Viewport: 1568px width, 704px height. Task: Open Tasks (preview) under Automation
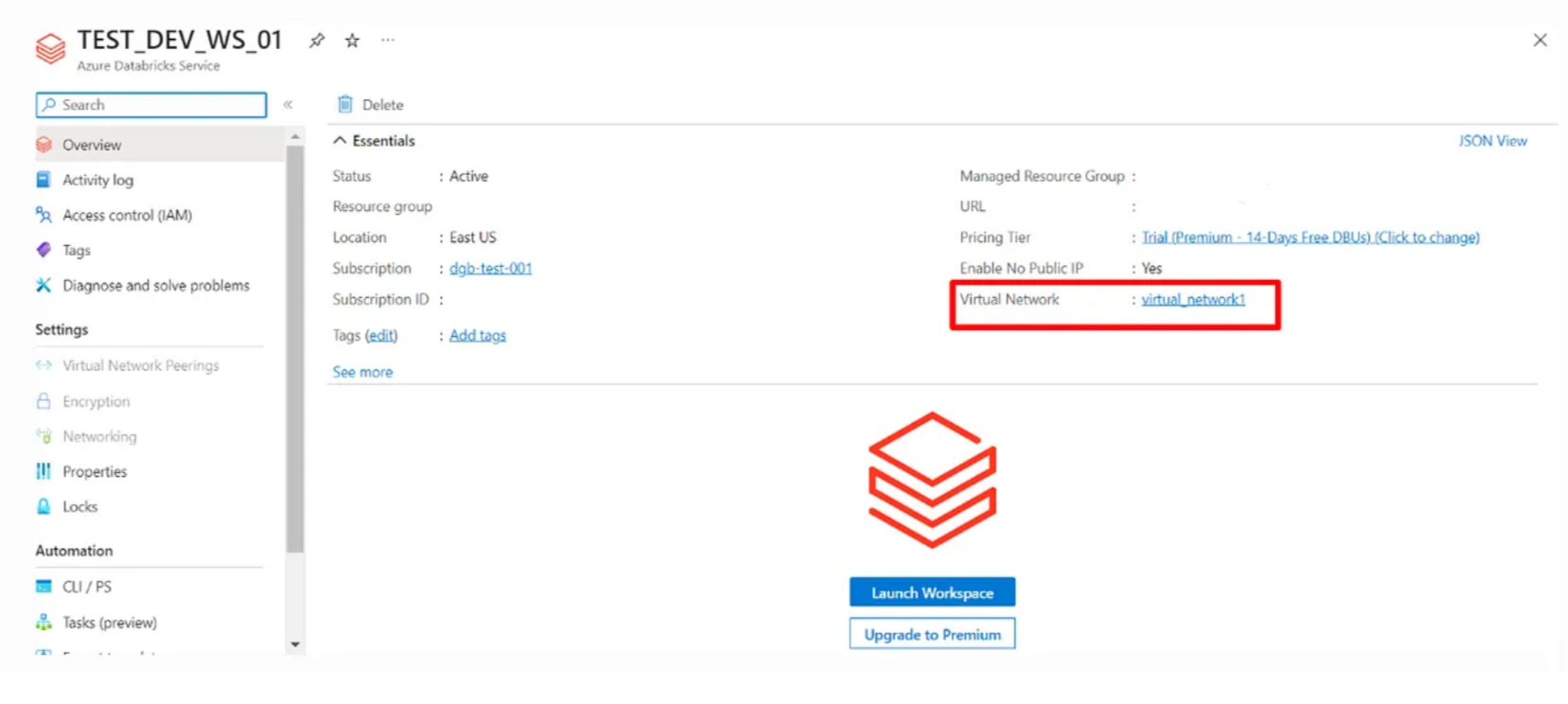coord(110,623)
